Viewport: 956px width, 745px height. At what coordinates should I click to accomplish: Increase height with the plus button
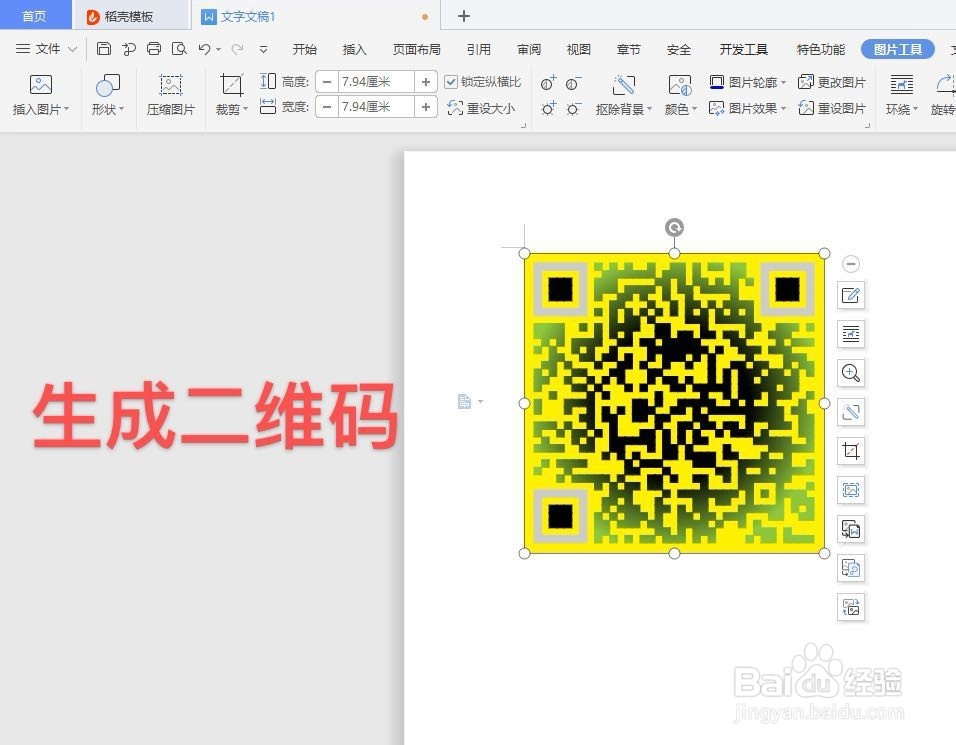pyautogui.click(x=426, y=82)
